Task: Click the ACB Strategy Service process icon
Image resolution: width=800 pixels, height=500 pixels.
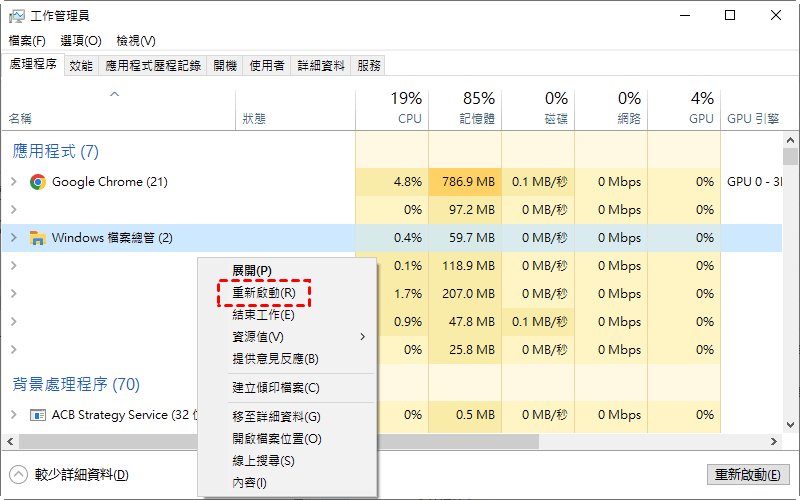Action: 38,415
